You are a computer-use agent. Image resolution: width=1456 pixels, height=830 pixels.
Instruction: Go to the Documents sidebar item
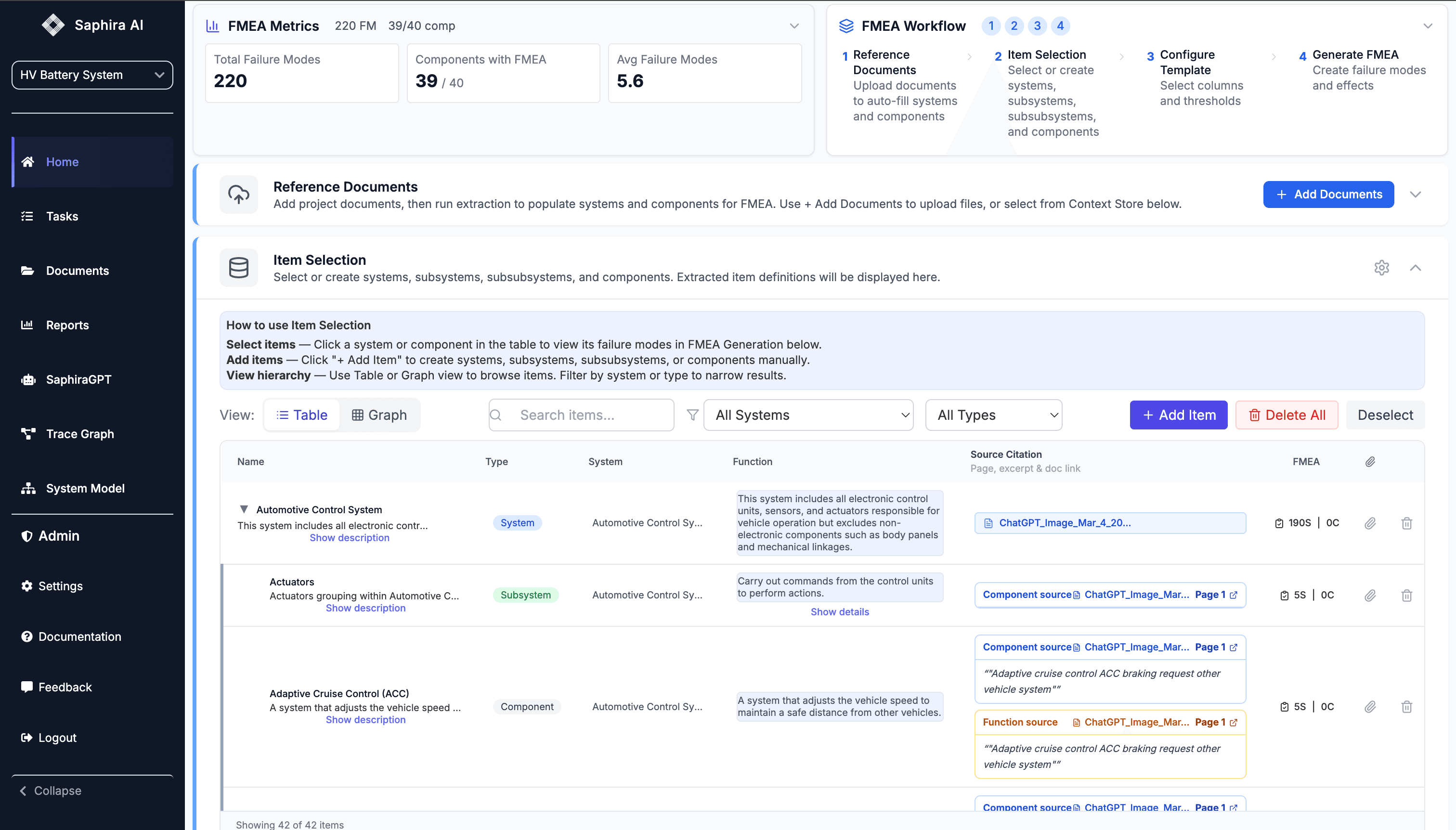(x=77, y=271)
